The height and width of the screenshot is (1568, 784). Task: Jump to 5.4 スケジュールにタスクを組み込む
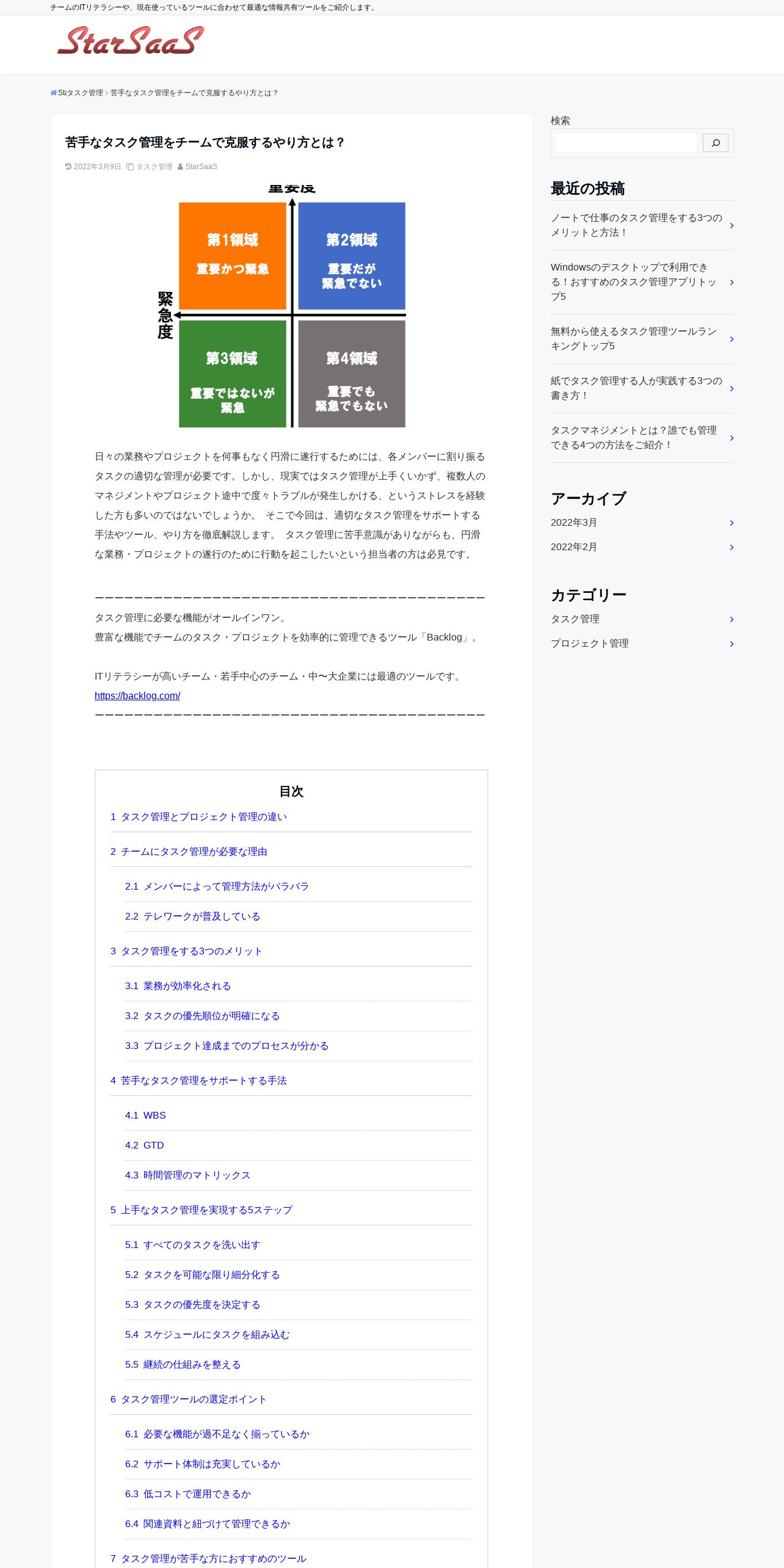pyautogui.click(x=207, y=1335)
